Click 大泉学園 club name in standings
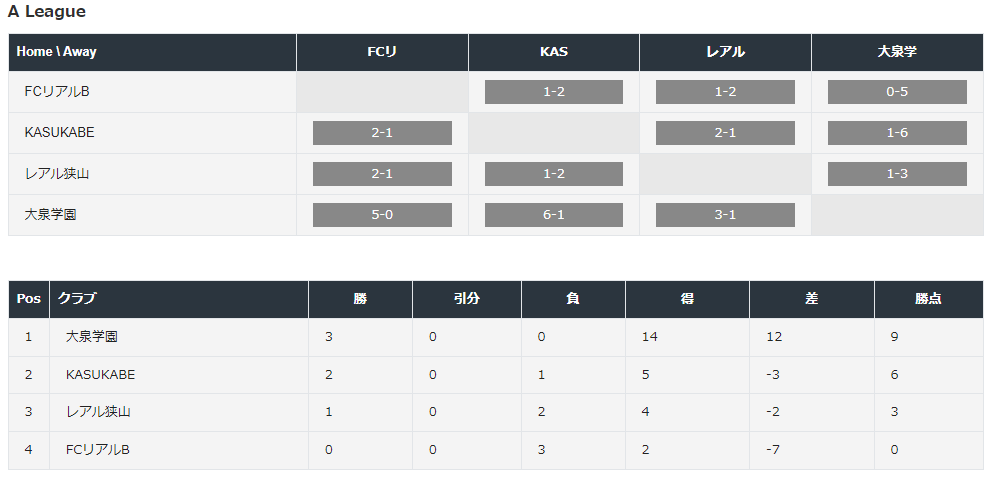Image resolution: width=1001 pixels, height=481 pixels. pos(91,337)
